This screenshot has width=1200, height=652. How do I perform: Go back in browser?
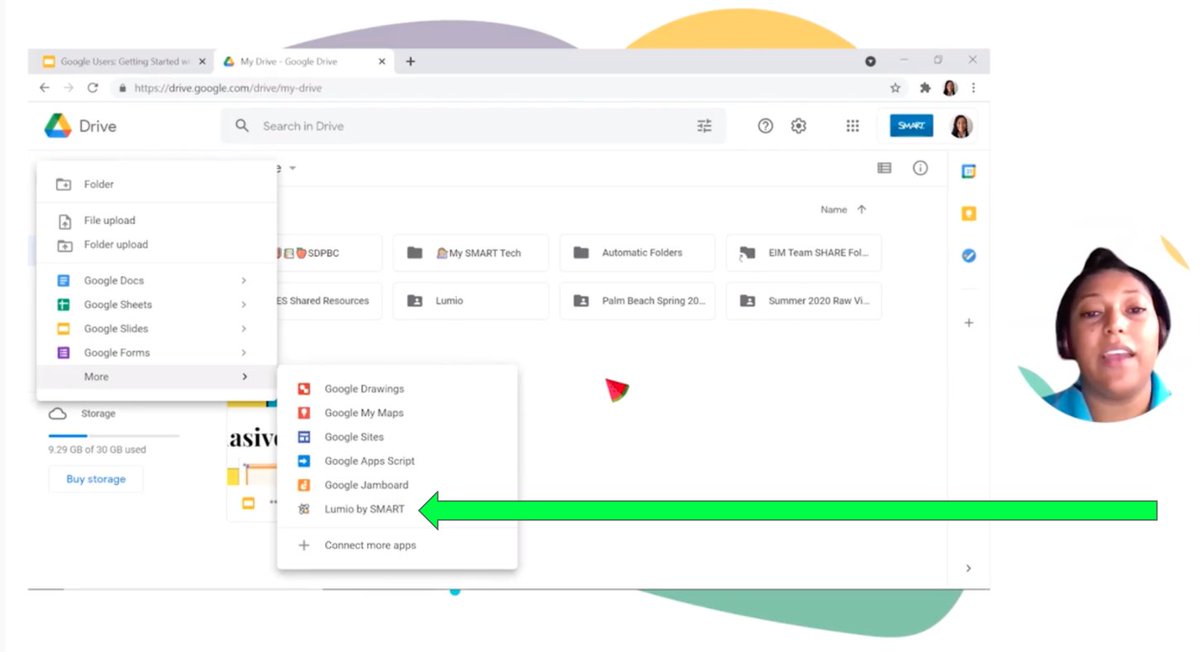[x=44, y=88]
